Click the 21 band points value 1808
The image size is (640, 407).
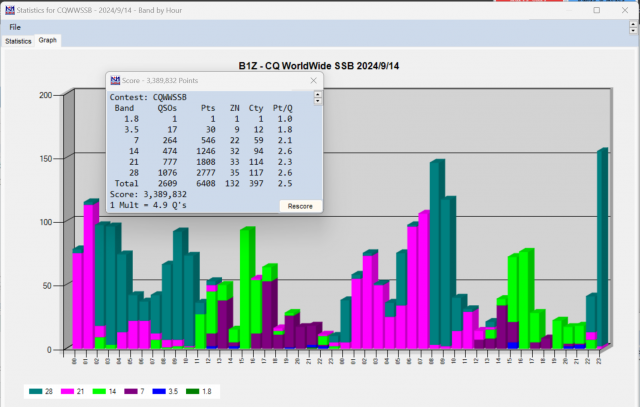coord(206,162)
